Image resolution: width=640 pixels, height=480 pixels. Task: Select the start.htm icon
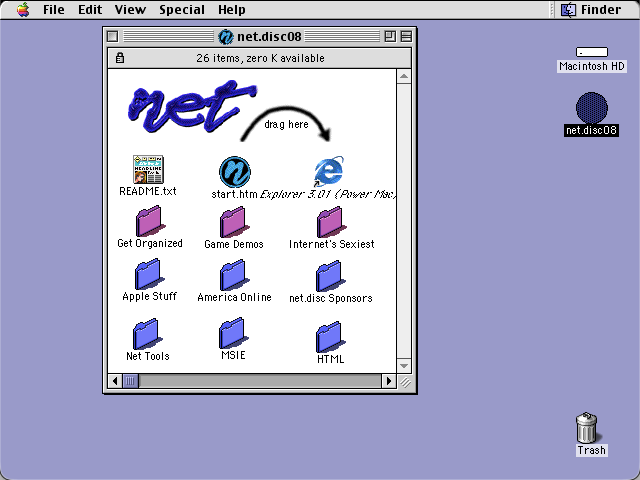[235, 172]
